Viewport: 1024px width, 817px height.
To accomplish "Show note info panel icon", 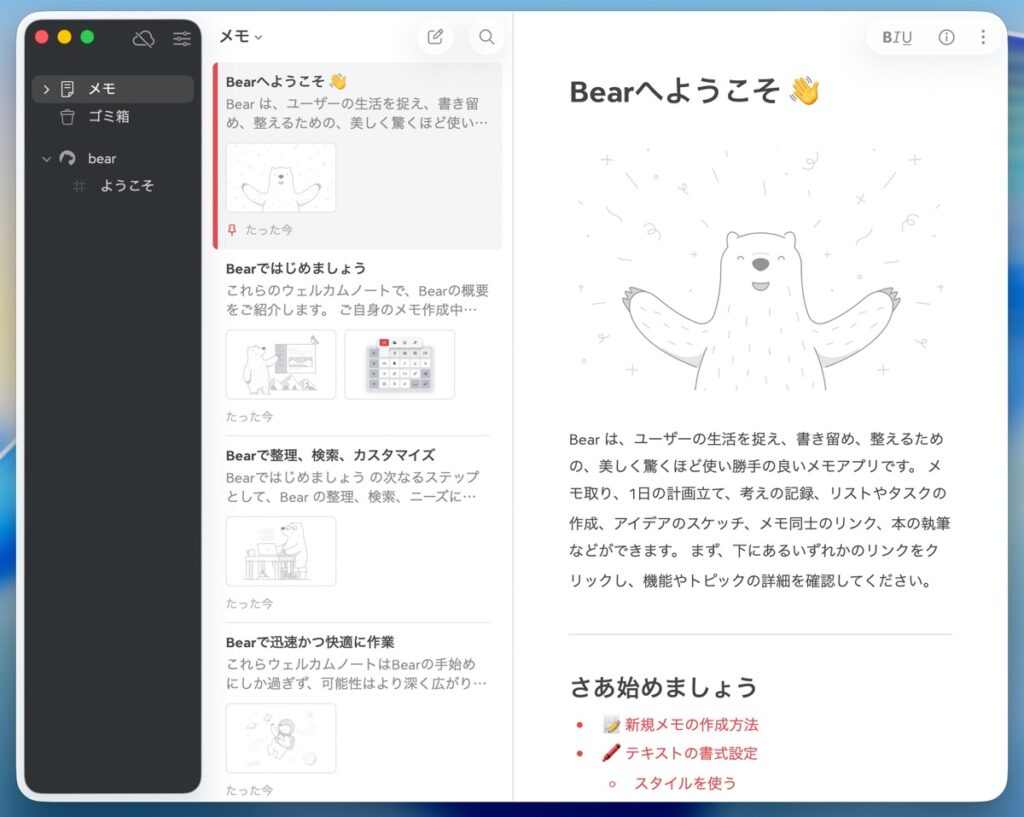I will [x=946, y=37].
